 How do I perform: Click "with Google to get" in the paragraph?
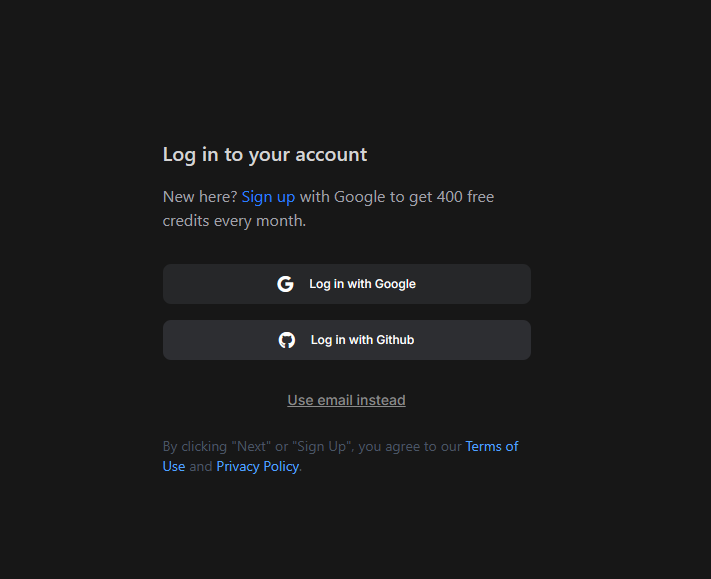[x=366, y=197]
